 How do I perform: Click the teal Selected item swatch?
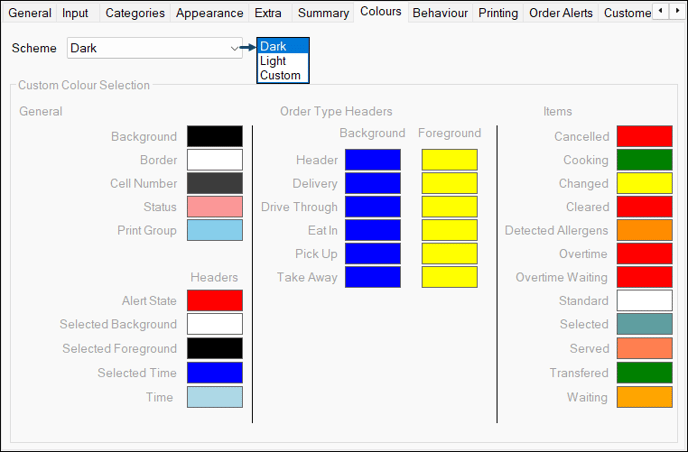click(x=644, y=324)
